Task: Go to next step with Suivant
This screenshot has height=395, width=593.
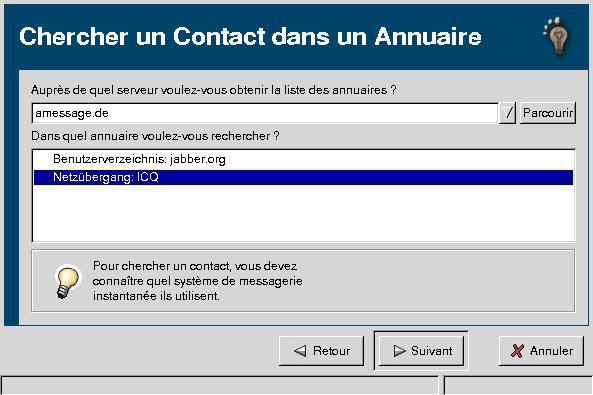Action: 421,351
